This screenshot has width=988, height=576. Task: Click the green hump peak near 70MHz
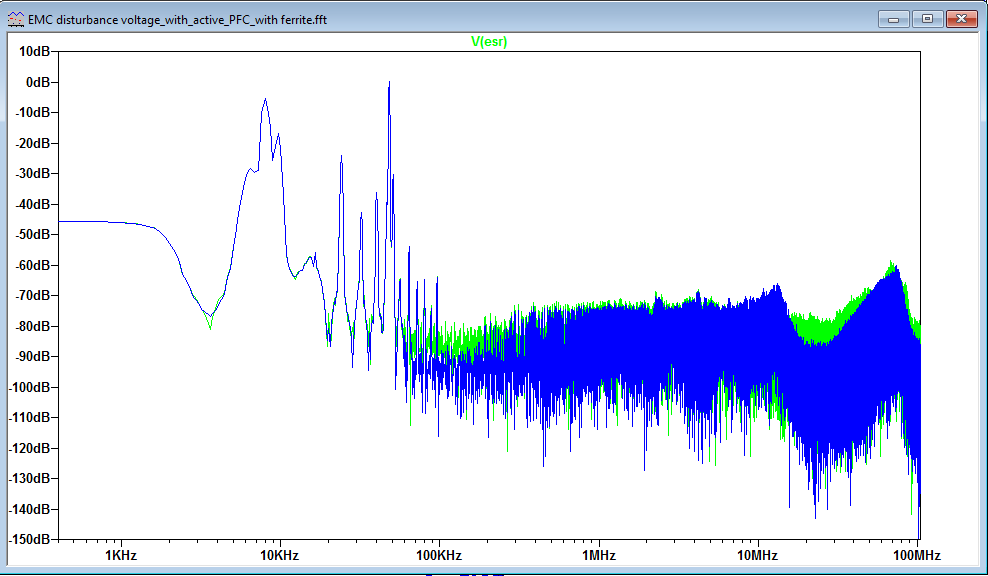coord(892,263)
